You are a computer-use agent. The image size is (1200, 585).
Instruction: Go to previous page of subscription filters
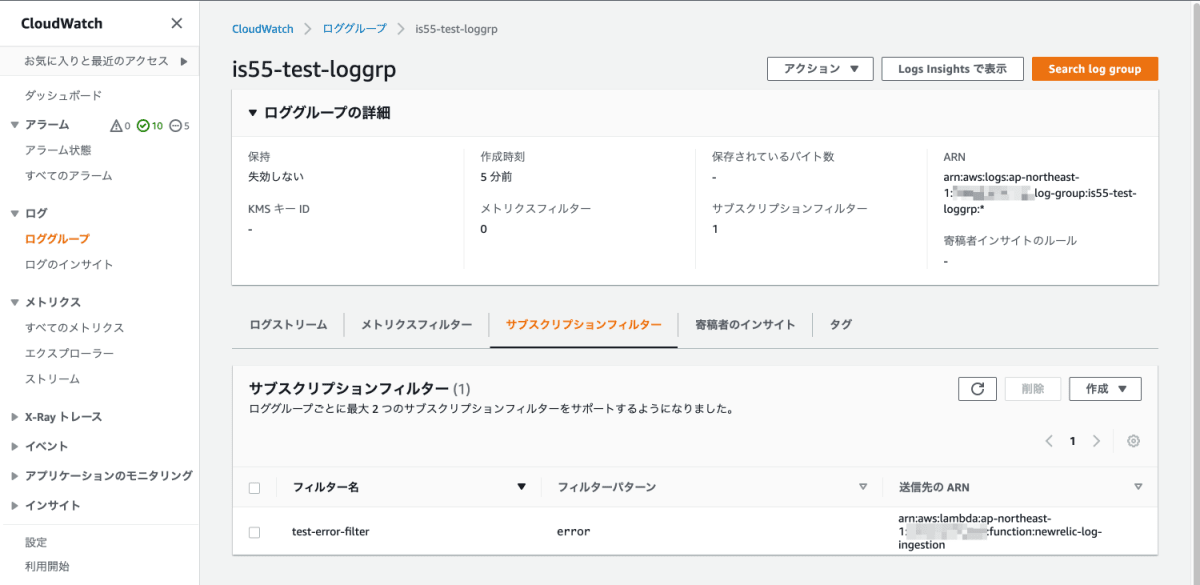1049,441
